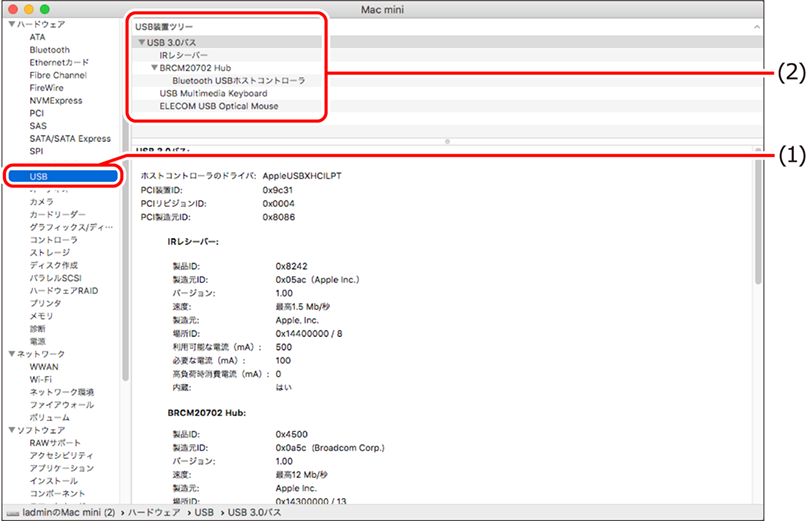Select SAS in the sidebar
This screenshot has width=809, height=521.
(x=38, y=126)
